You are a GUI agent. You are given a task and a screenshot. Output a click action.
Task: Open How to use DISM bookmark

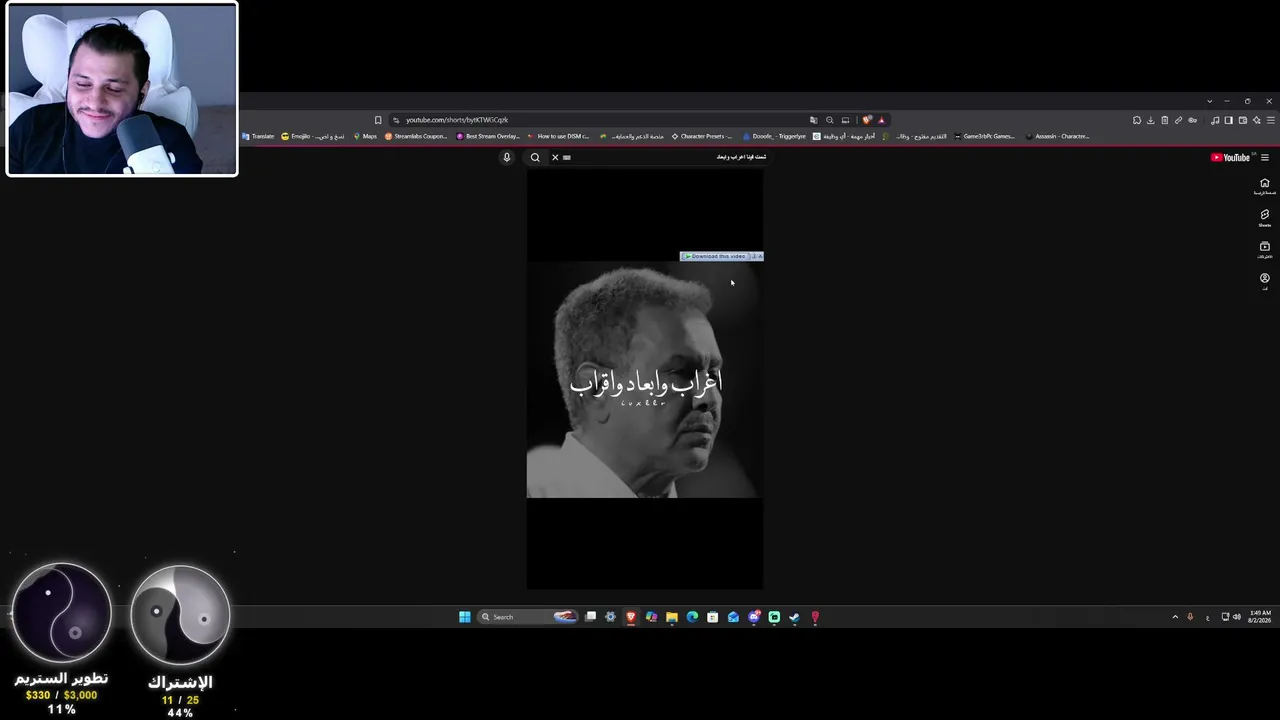tap(558, 136)
